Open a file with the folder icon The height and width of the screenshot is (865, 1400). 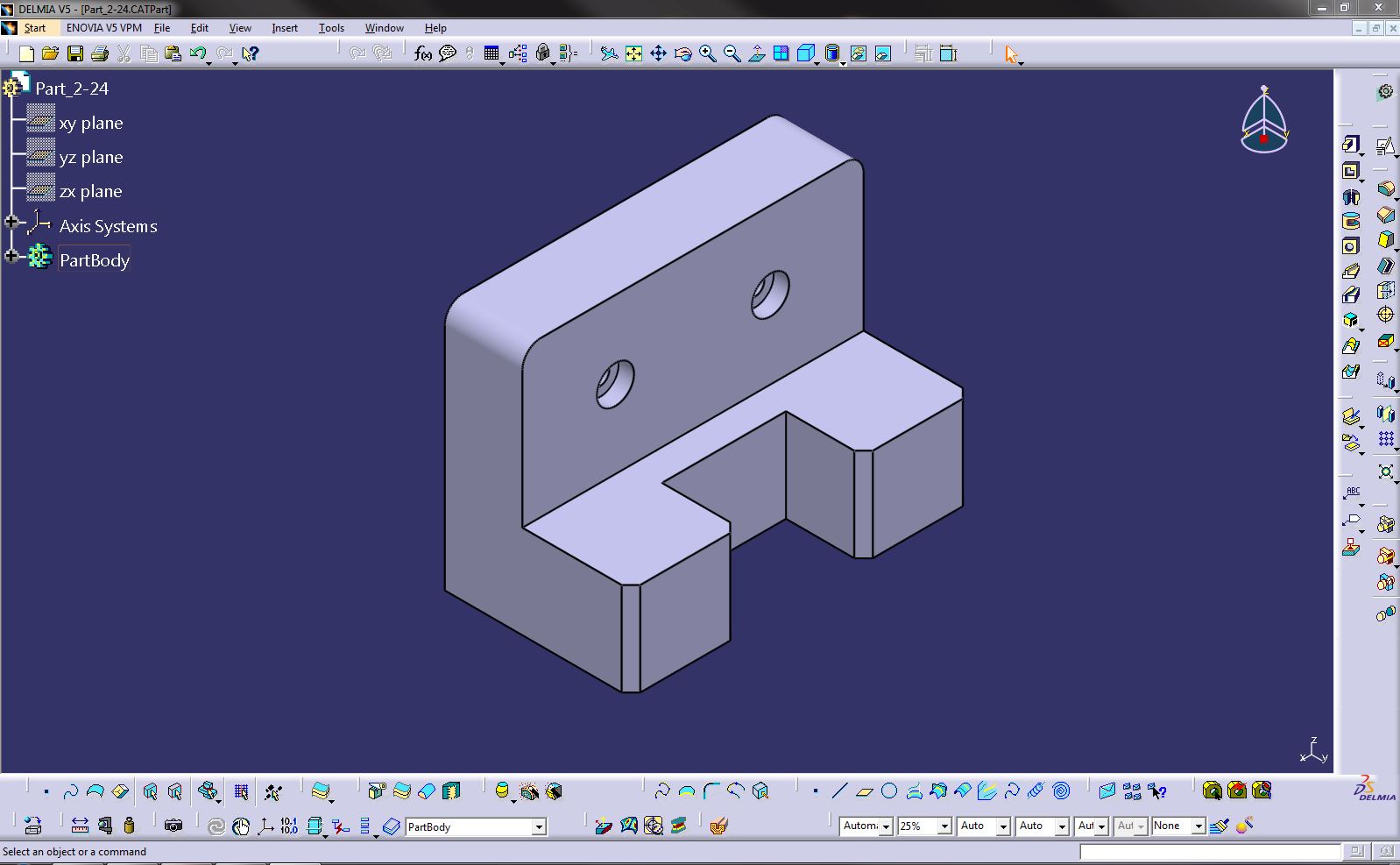pyautogui.click(x=50, y=54)
